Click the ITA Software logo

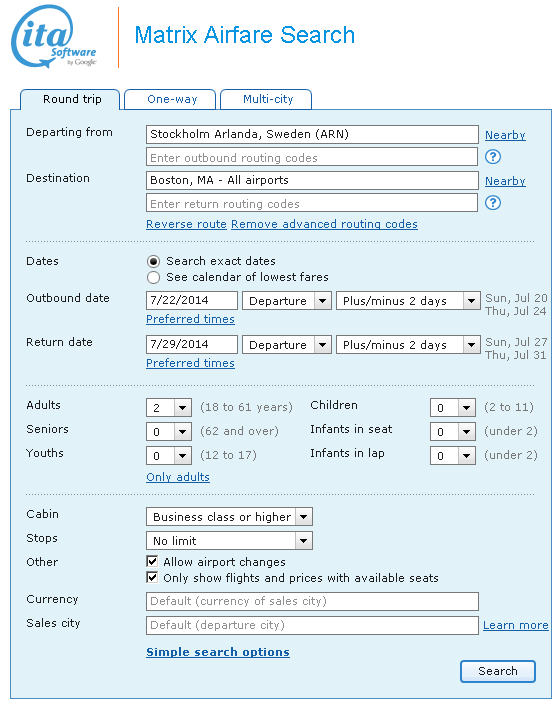[x=54, y=37]
